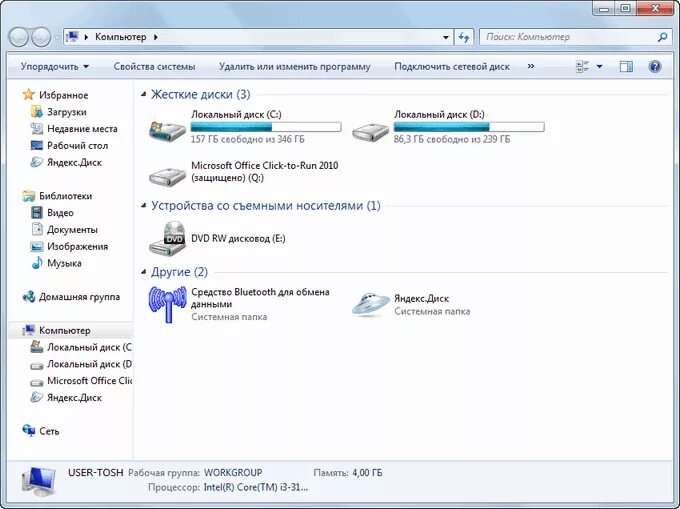
Task: Click Удалить или изменить программу
Action: tap(294, 66)
